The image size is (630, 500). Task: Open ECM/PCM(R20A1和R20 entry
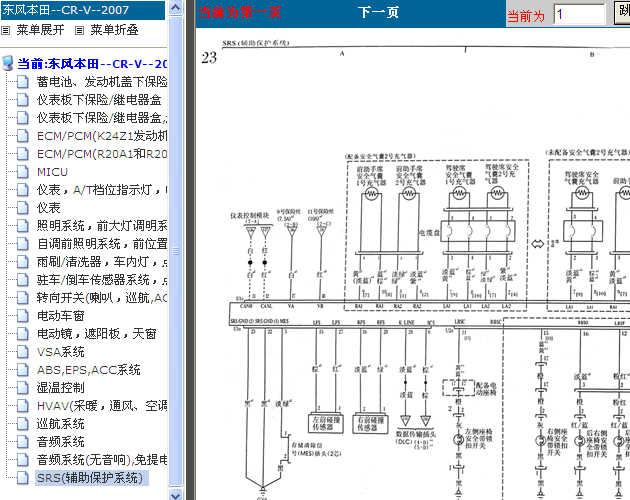[102, 154]
